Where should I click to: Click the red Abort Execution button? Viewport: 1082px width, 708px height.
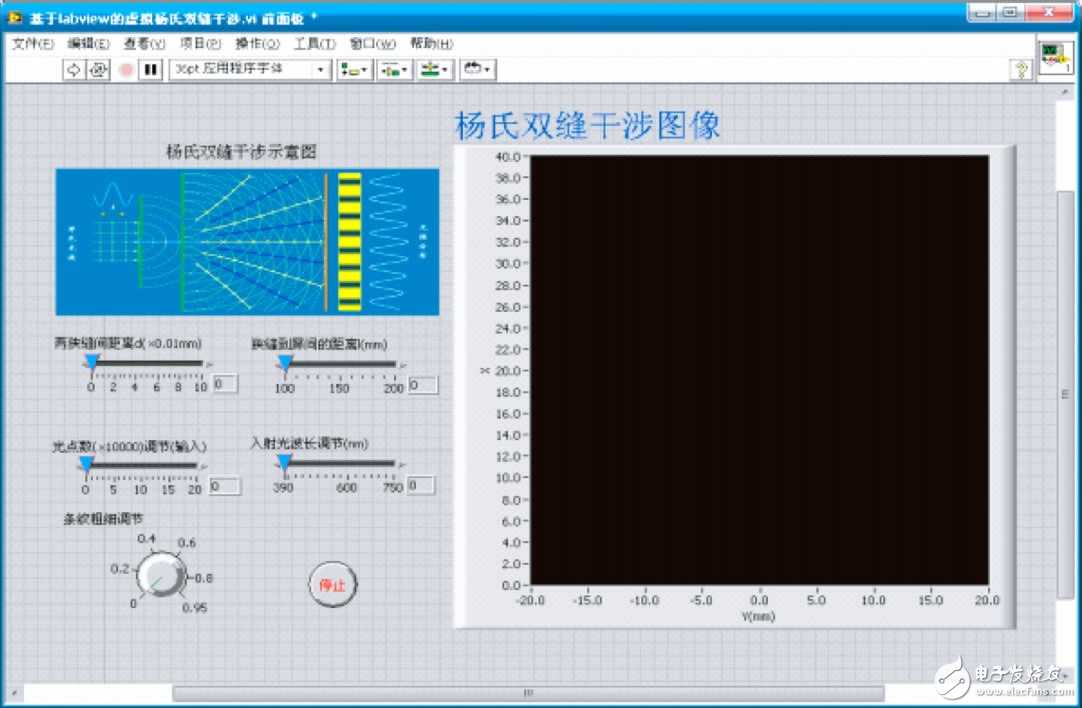(126, 70)
